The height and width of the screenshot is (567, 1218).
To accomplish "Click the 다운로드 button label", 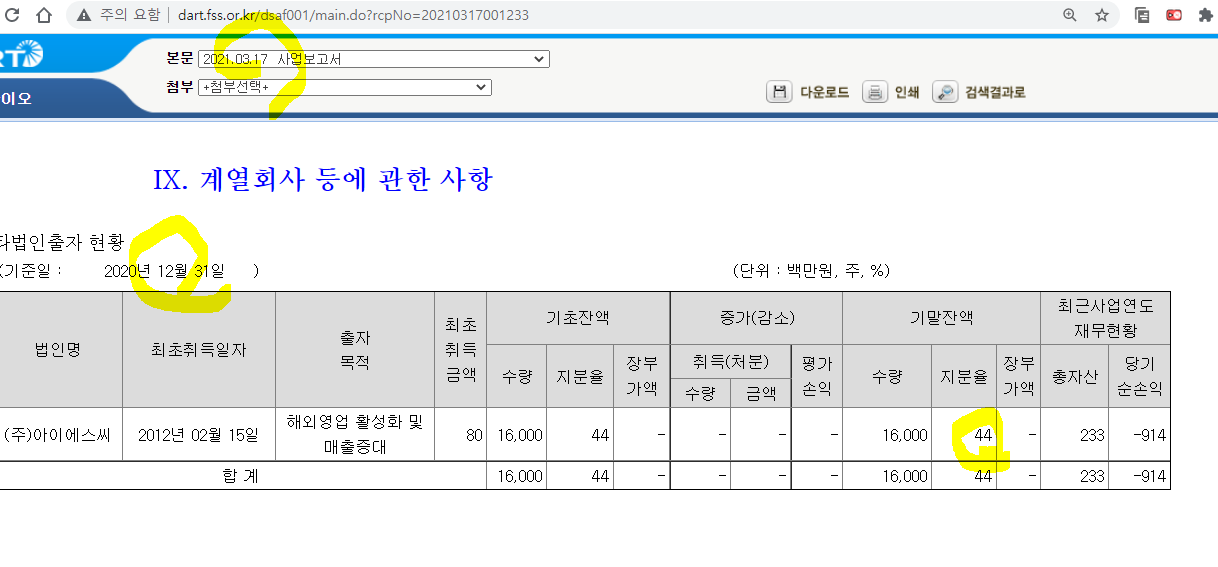I will [x=824, y=92].
